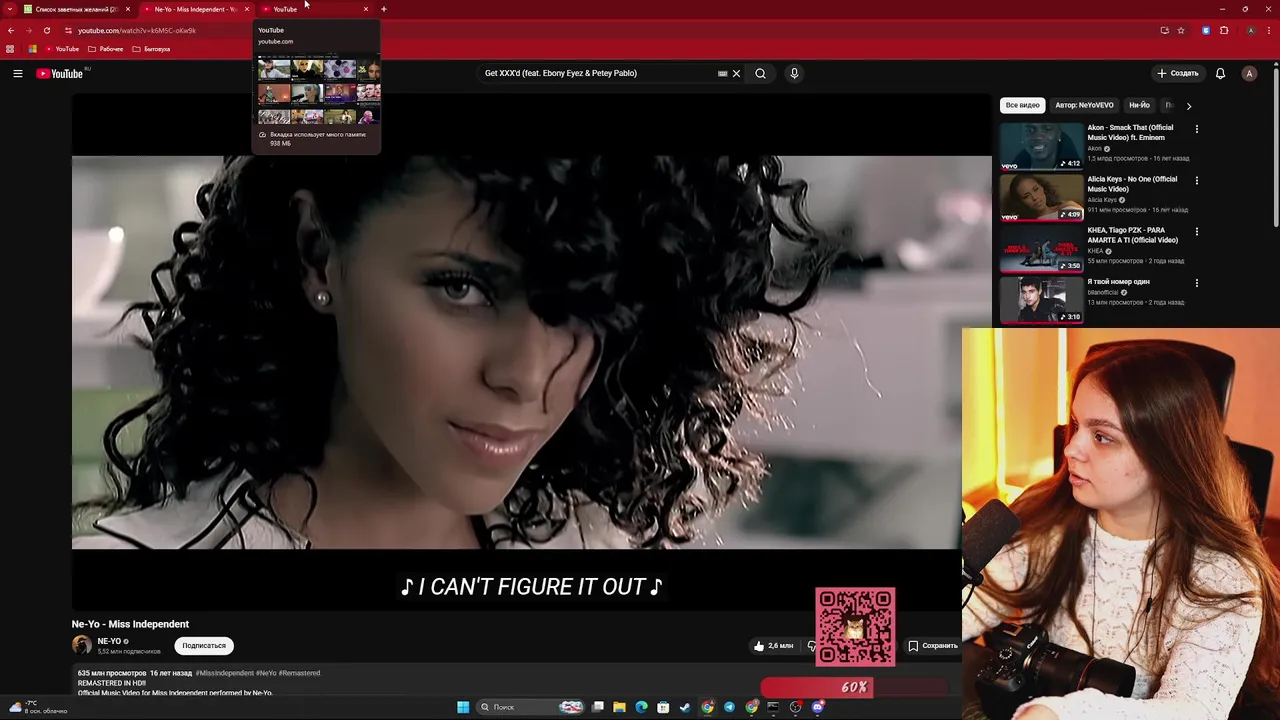The width and height of the screenshot is (1280, 720).
Task: Open the Akon Smack That video thumbnail
Action: 1041,146
